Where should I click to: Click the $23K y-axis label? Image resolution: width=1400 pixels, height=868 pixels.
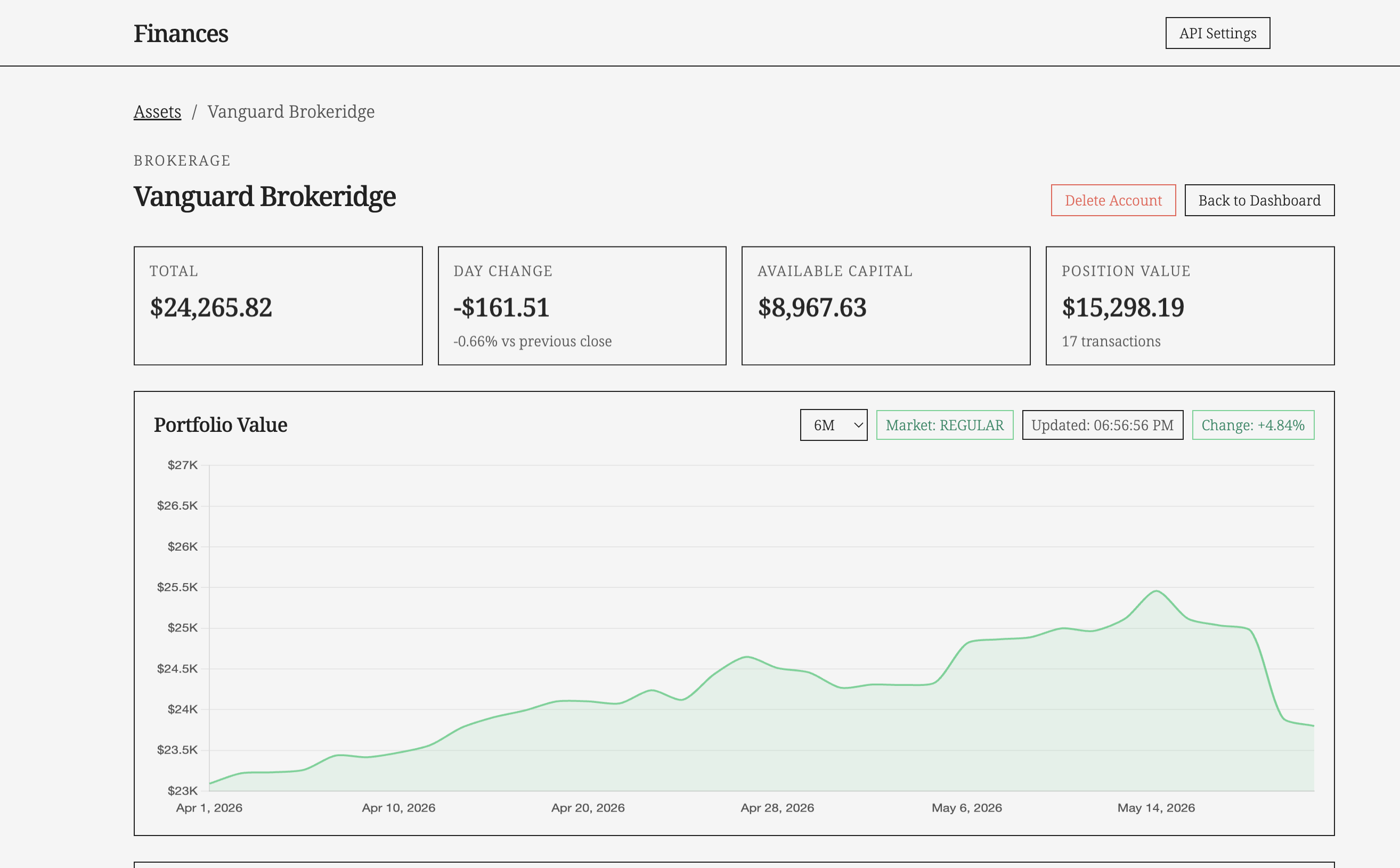[x=183, y=791]
